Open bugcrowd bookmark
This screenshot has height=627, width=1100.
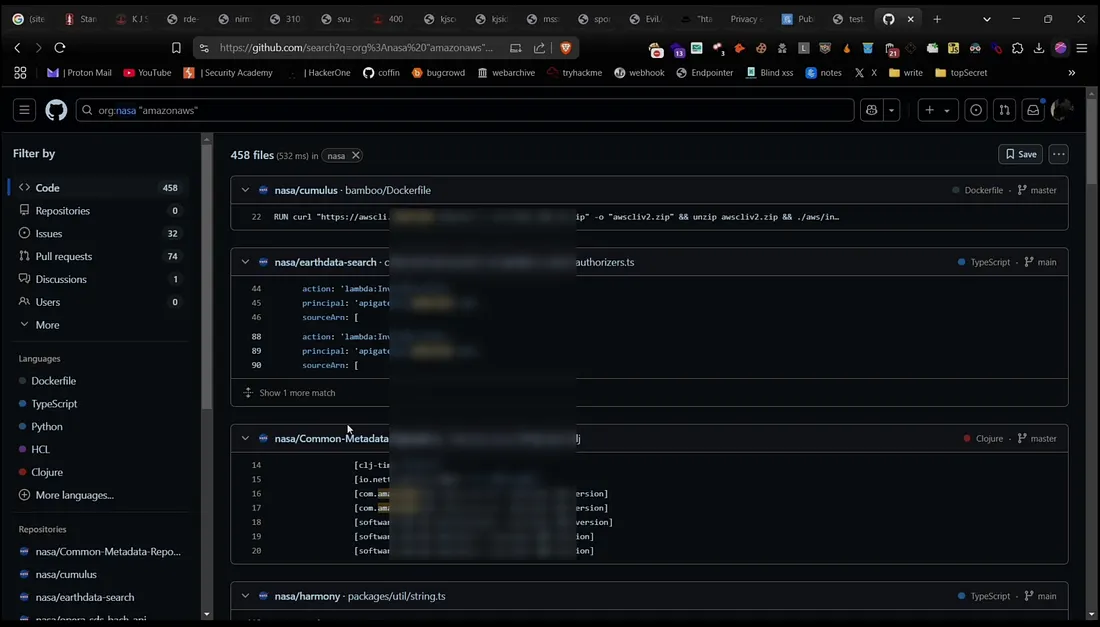coord(438,73)
